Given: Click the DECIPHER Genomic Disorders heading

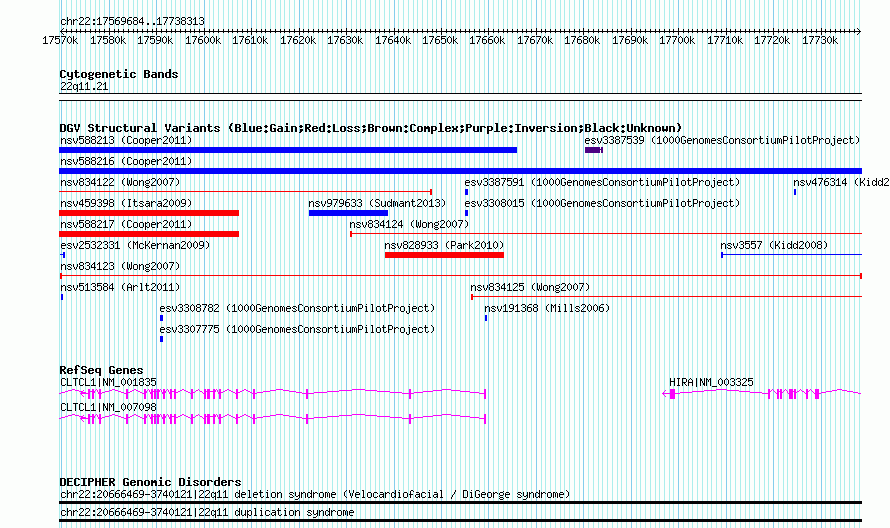Looking at the screenshot, I should click(150, 482).
